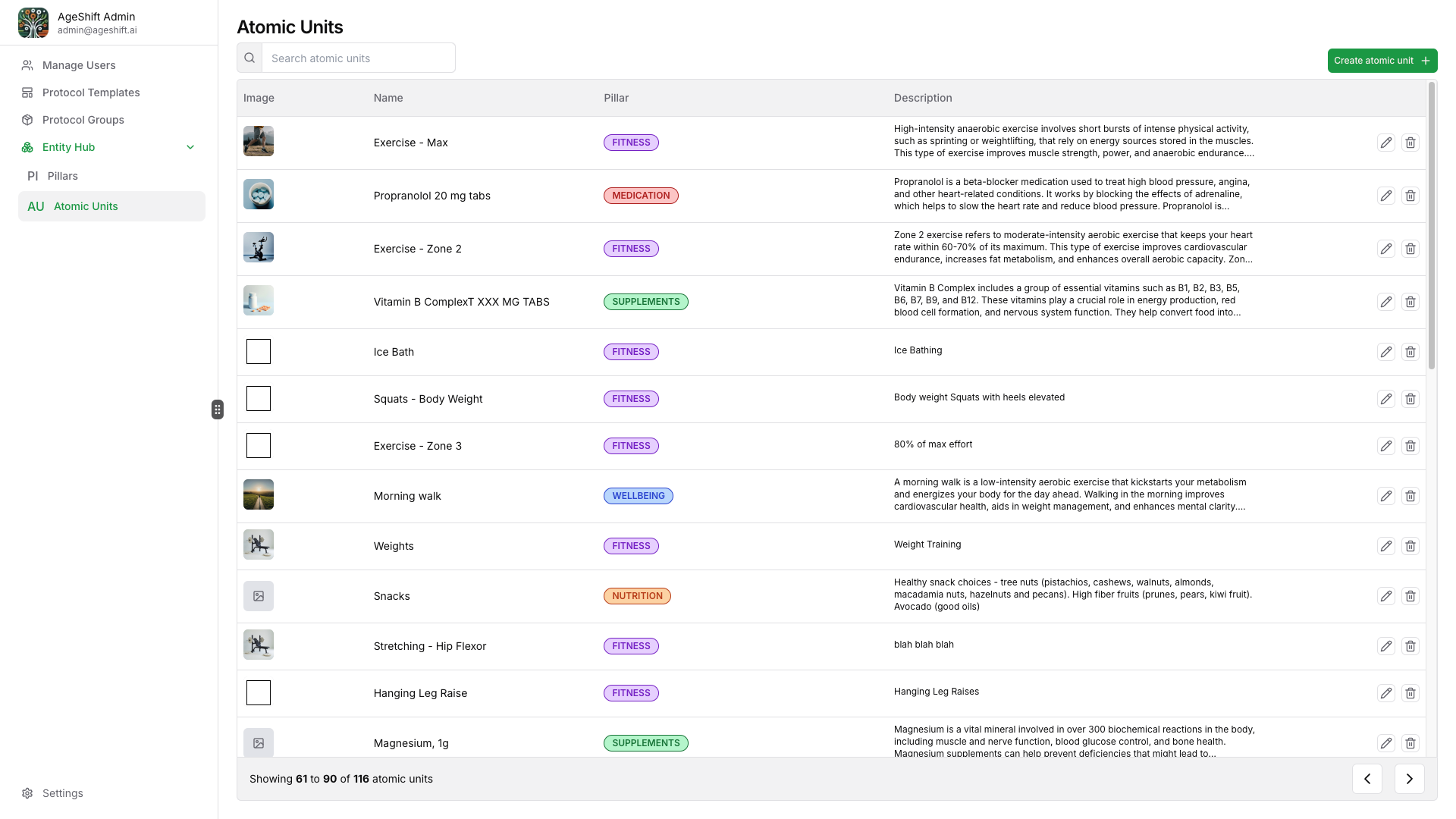Viewport: 1456px width, 819px height.
Task: Go to previous page of atomic units
Action: tap(1367, 779)
